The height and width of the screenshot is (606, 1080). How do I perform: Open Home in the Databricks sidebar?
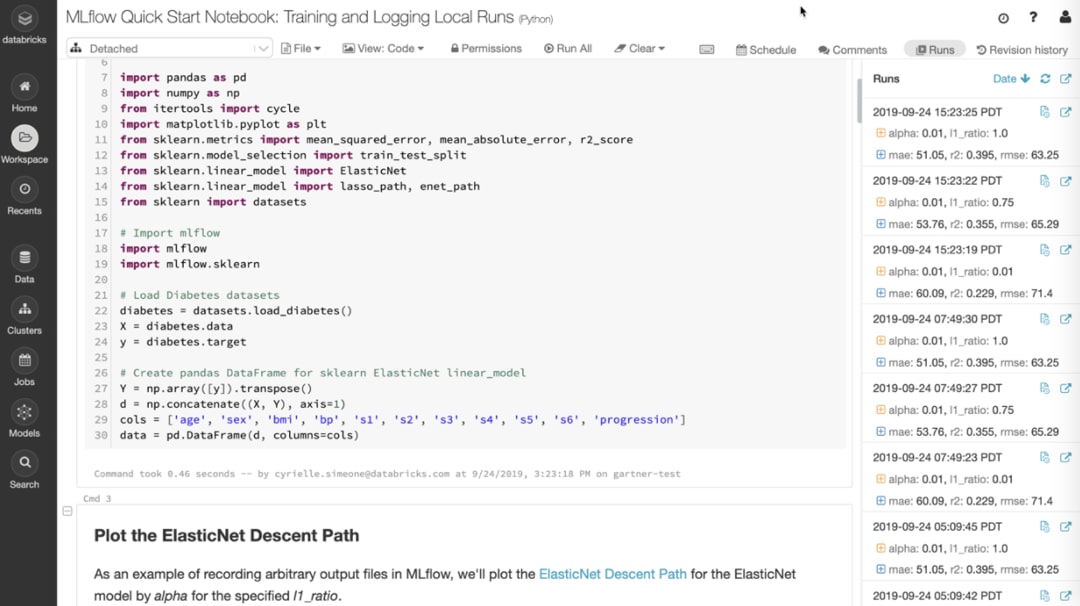(x=24, y=87)
